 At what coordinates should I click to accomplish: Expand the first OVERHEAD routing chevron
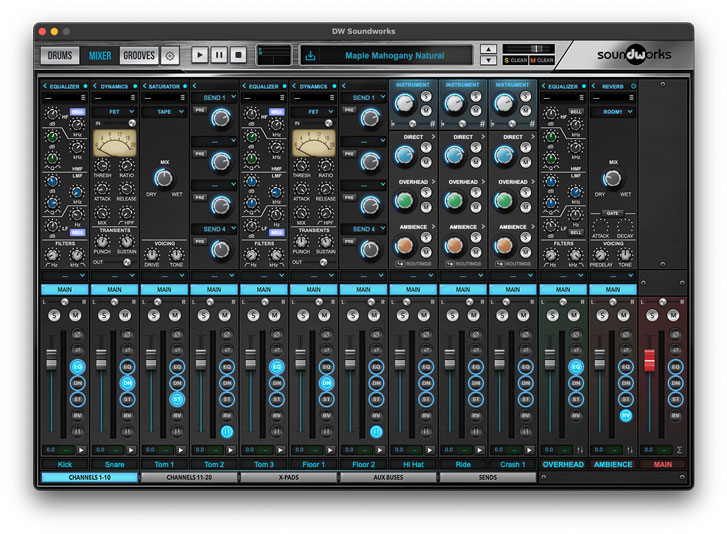(x=433, y=182)
